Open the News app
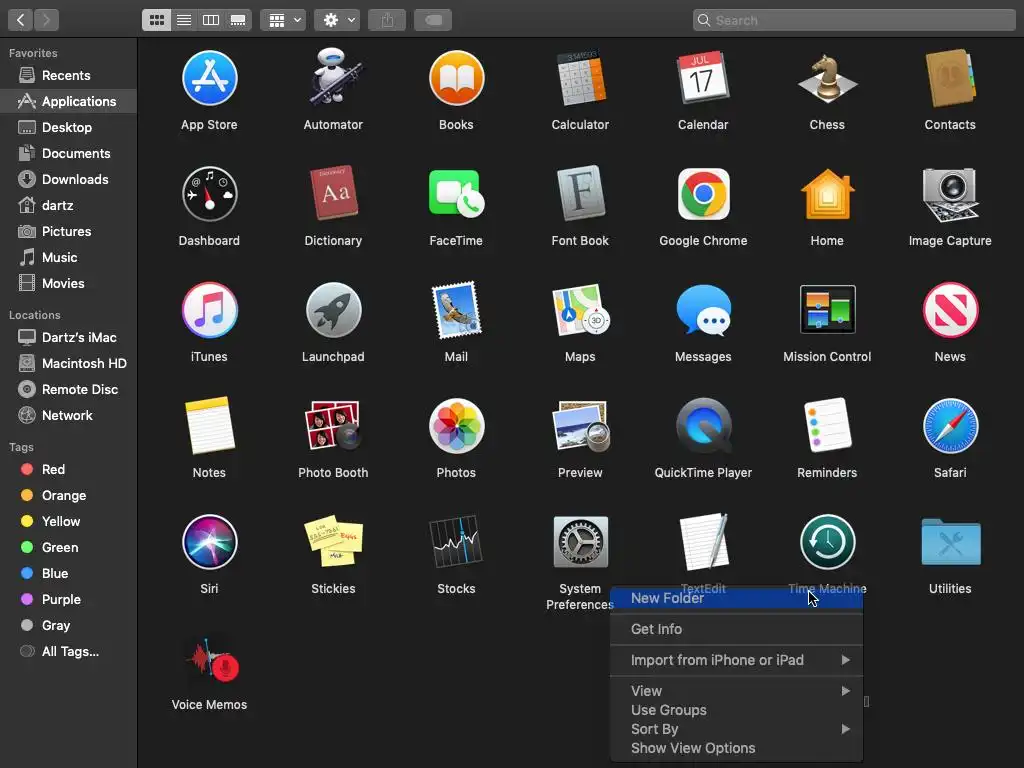The height and width of the screenshot is (768, 1024). tap(950, 310)
